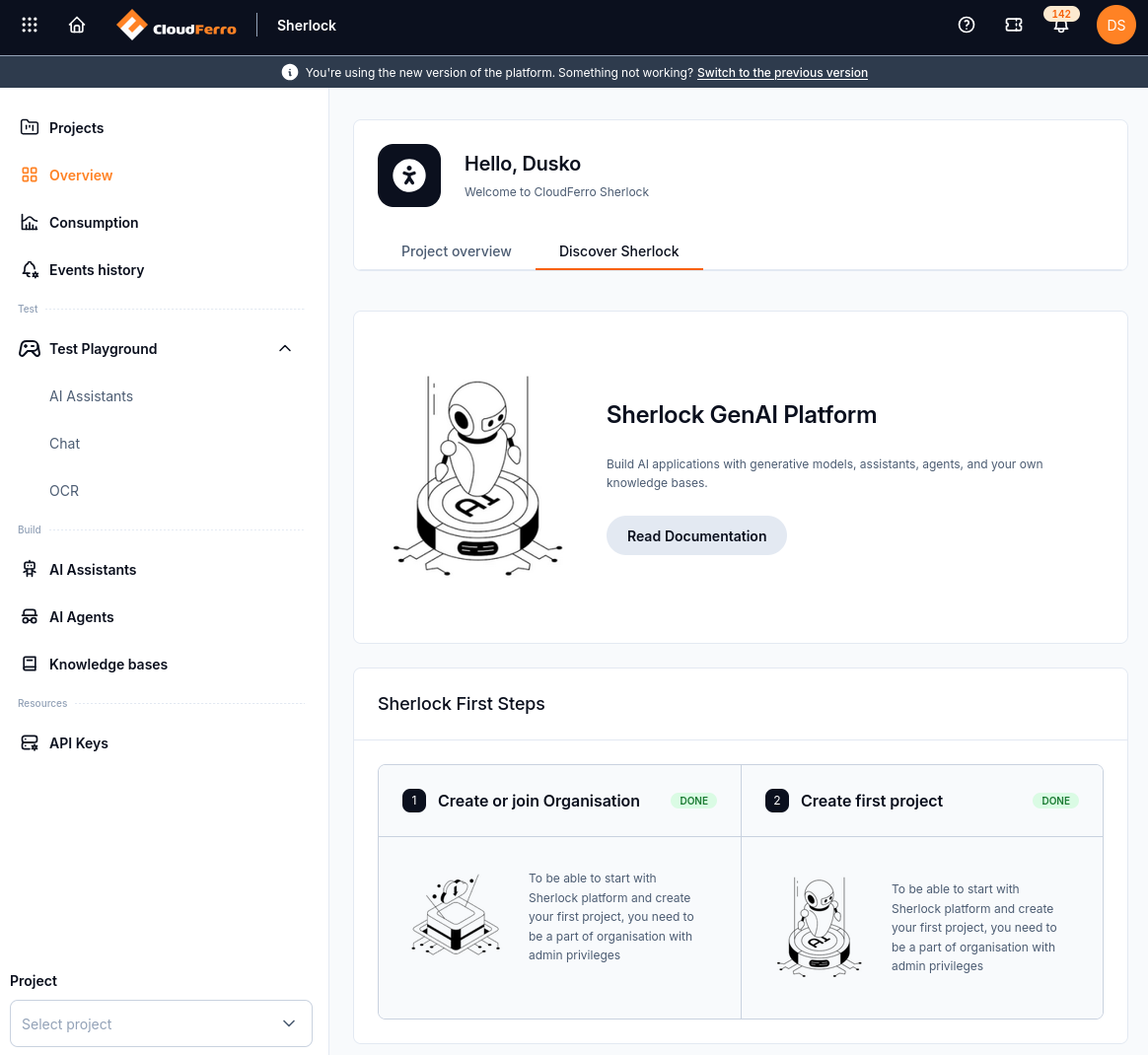The image size is (1148, 1055).
Task: Open the help question mark icon
Action: 967,25
